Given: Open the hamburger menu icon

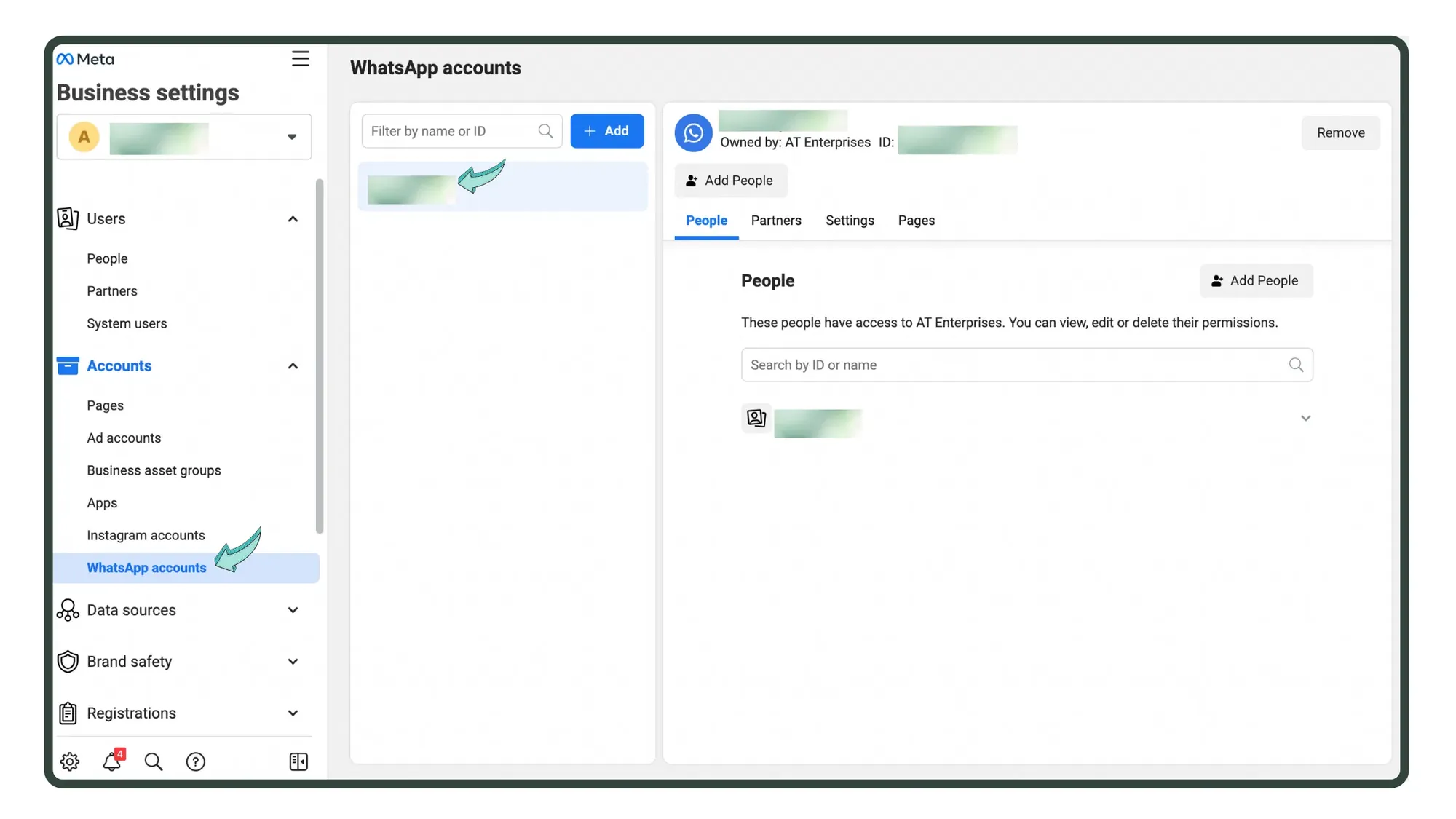Looking at the screenshot, I should [x=300, y=58].
